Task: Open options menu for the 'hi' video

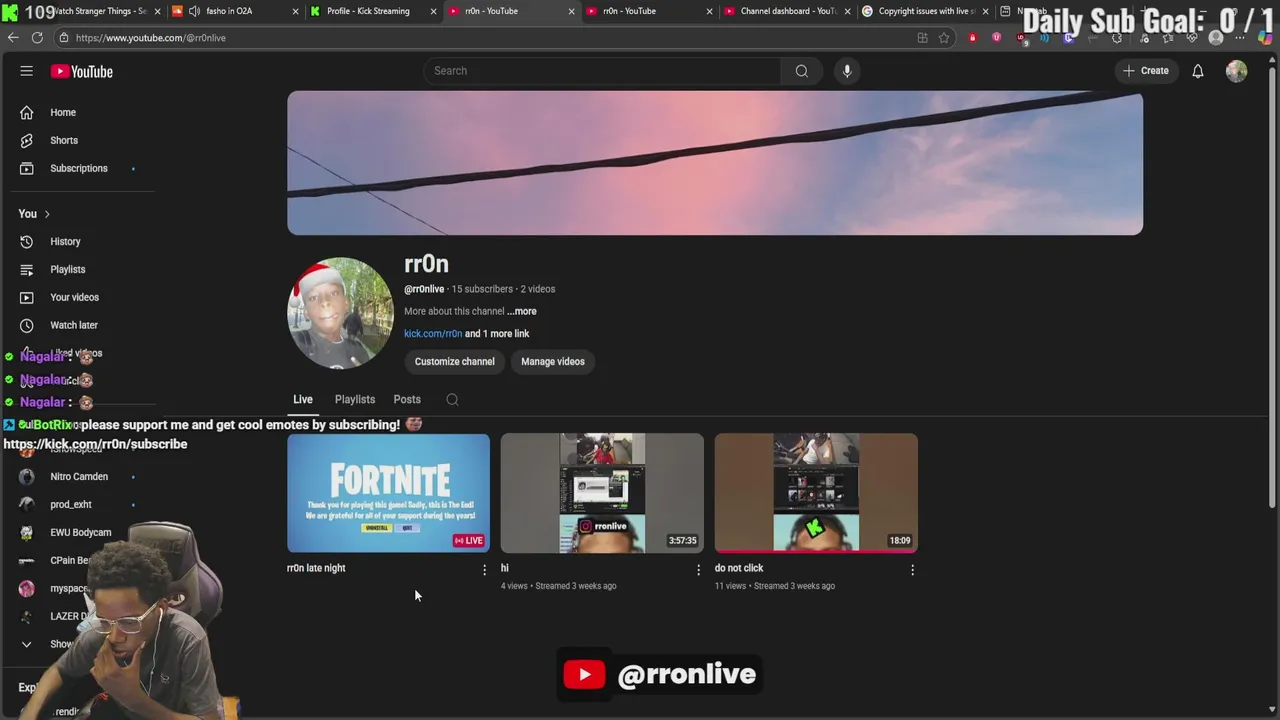Action: click(x=698, y=570)
